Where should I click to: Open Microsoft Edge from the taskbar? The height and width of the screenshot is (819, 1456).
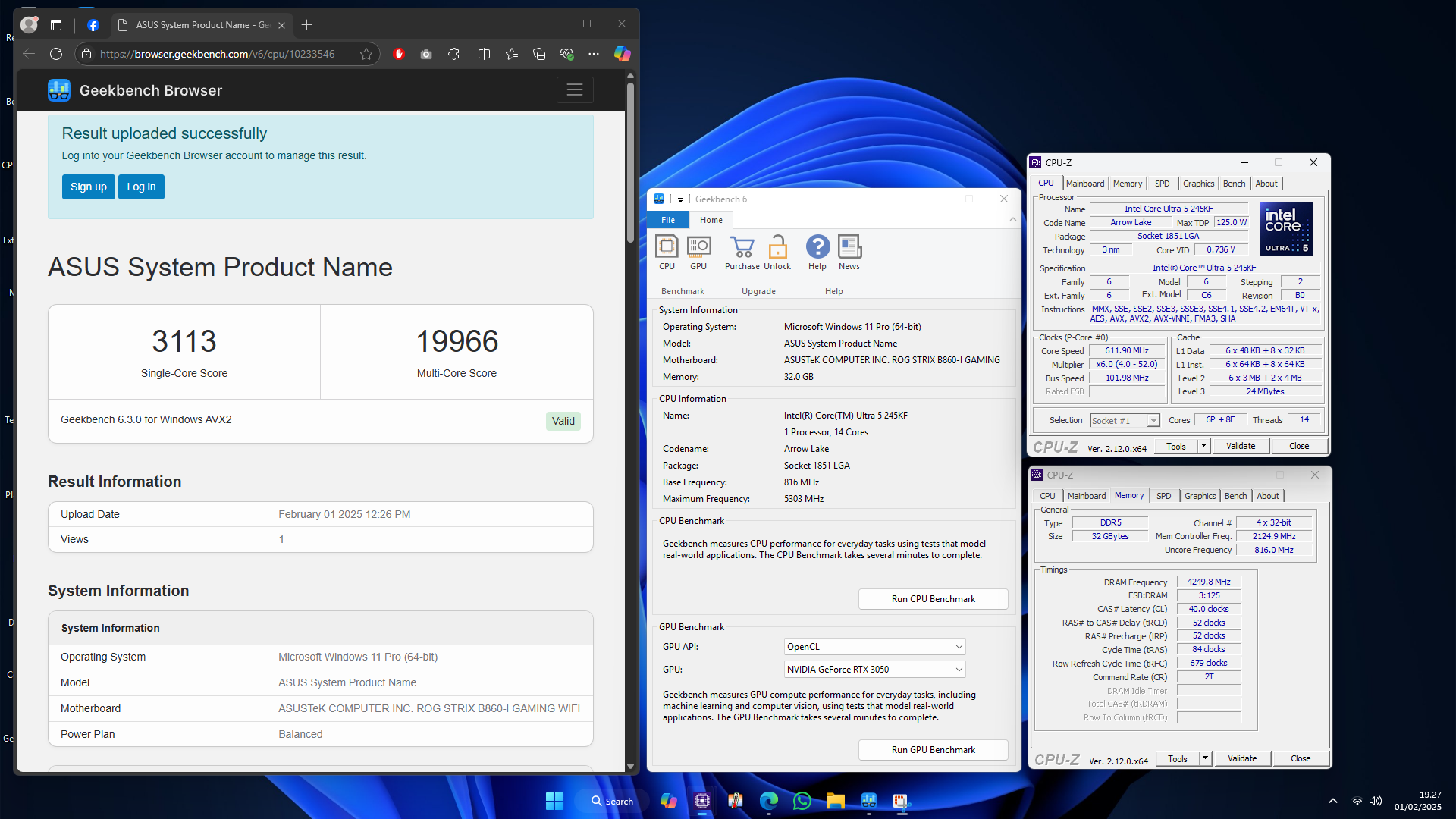point(769,801)
